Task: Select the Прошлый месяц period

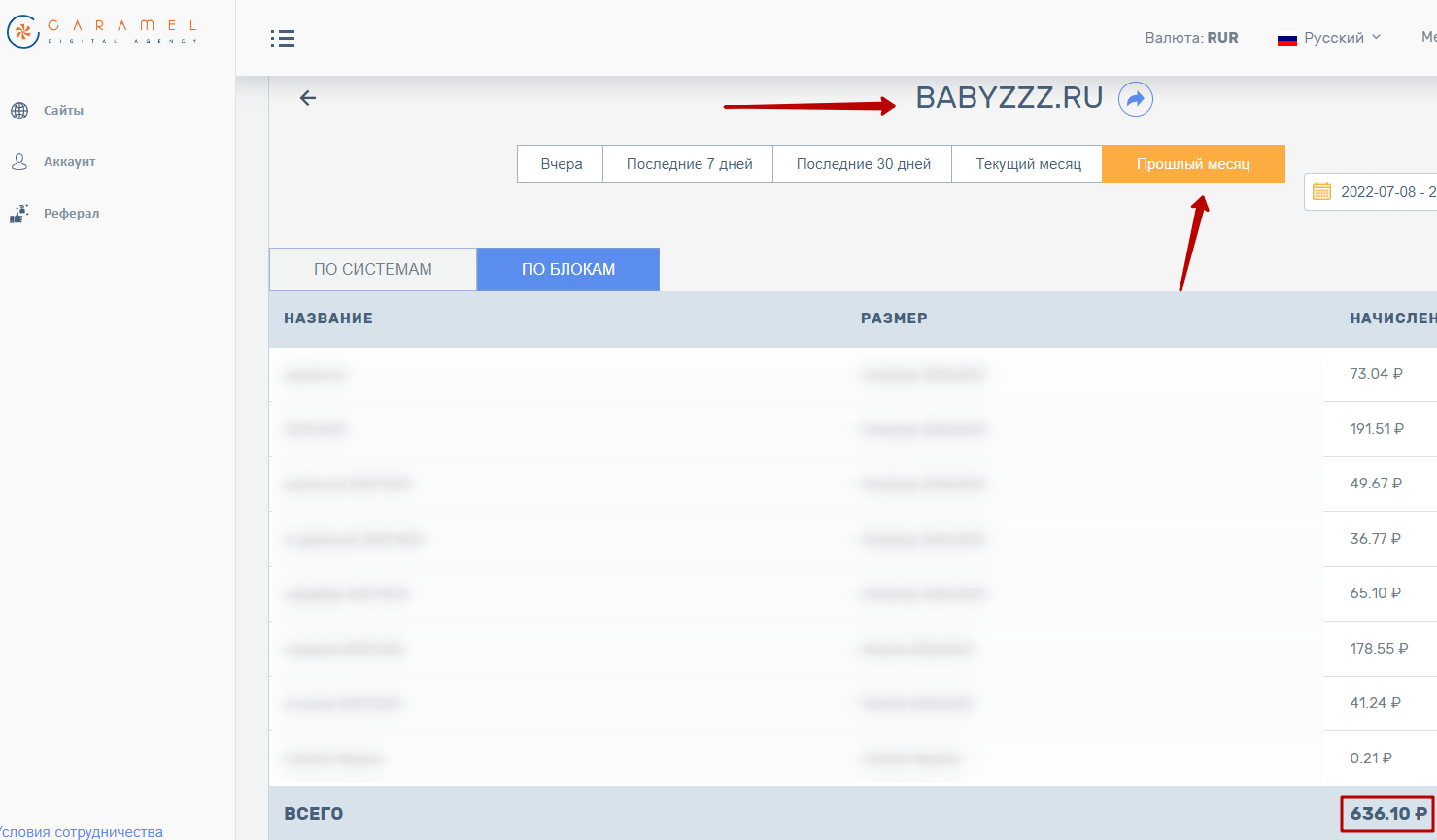Action: (1193, 164)
